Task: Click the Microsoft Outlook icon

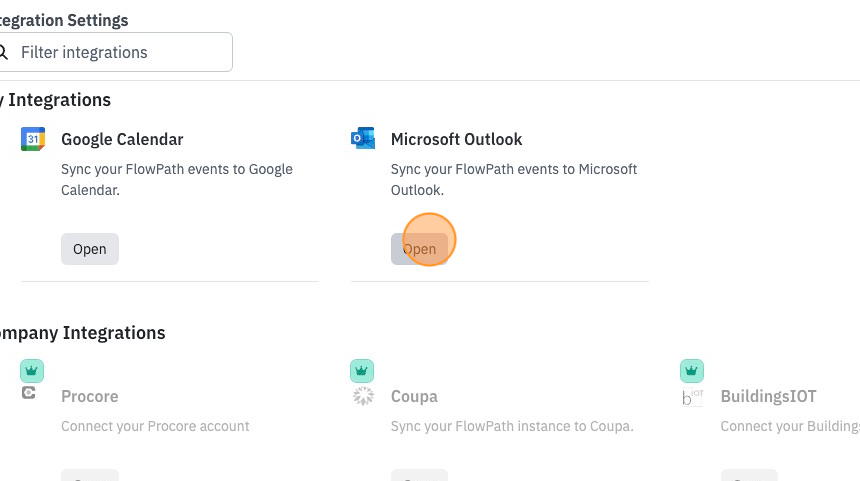Action: click(x=363, y=138)
